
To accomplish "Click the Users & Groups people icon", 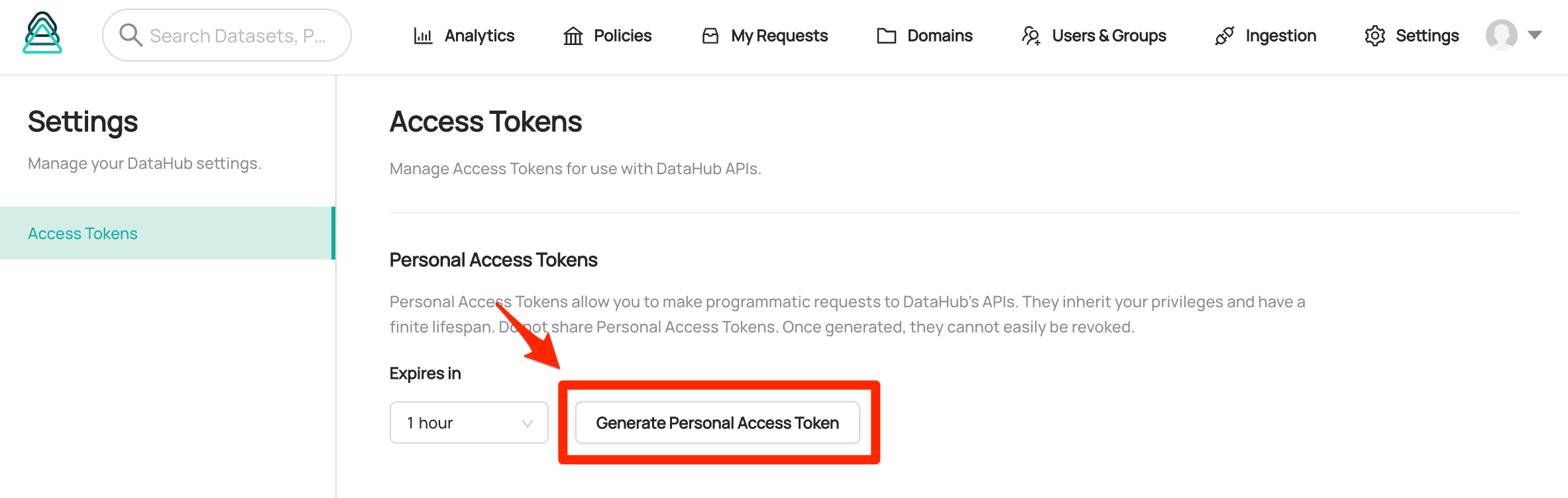I will 1031,36.
